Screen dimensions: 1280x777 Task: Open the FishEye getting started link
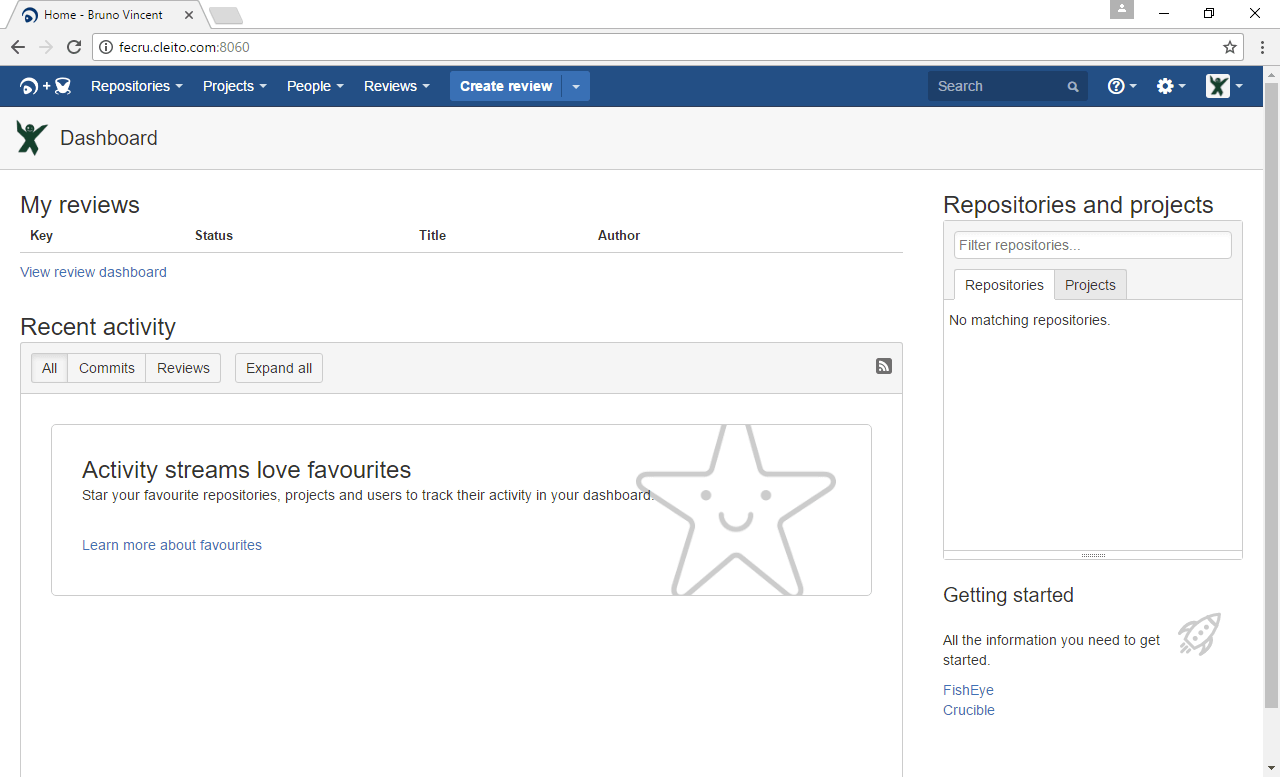coord(968,690)
